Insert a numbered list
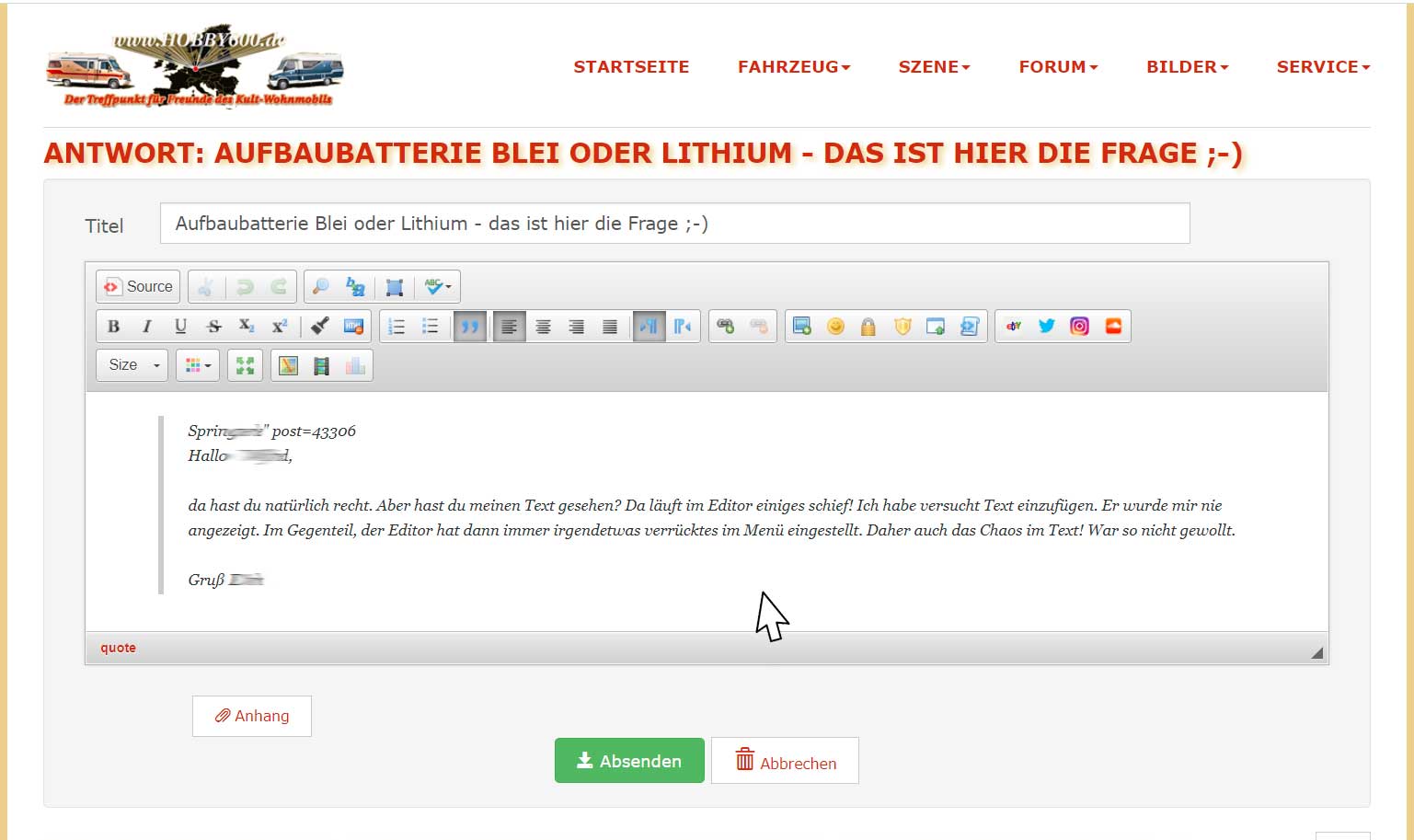Viewport: 1414px width, 840px height. click(397, 327)
